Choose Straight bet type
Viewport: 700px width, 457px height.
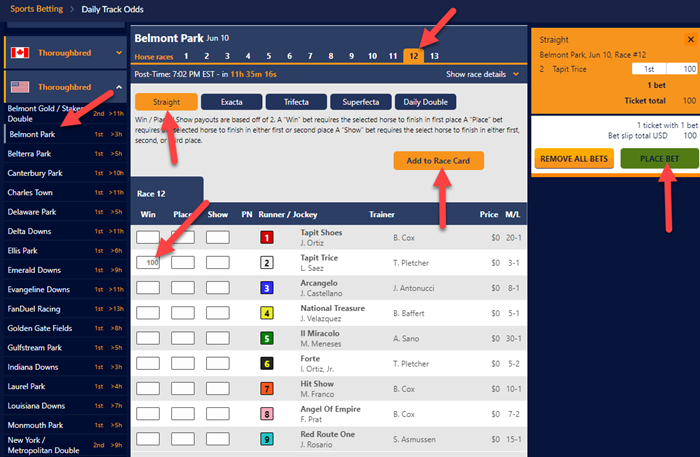pyautogui.click(x=166, y=102)
